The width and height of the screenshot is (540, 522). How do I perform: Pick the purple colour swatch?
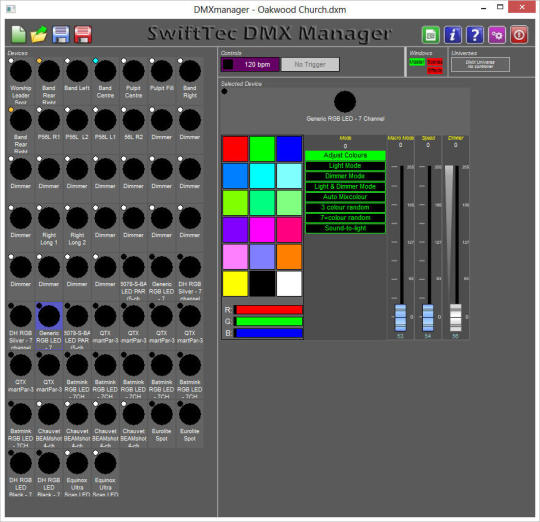235,230
